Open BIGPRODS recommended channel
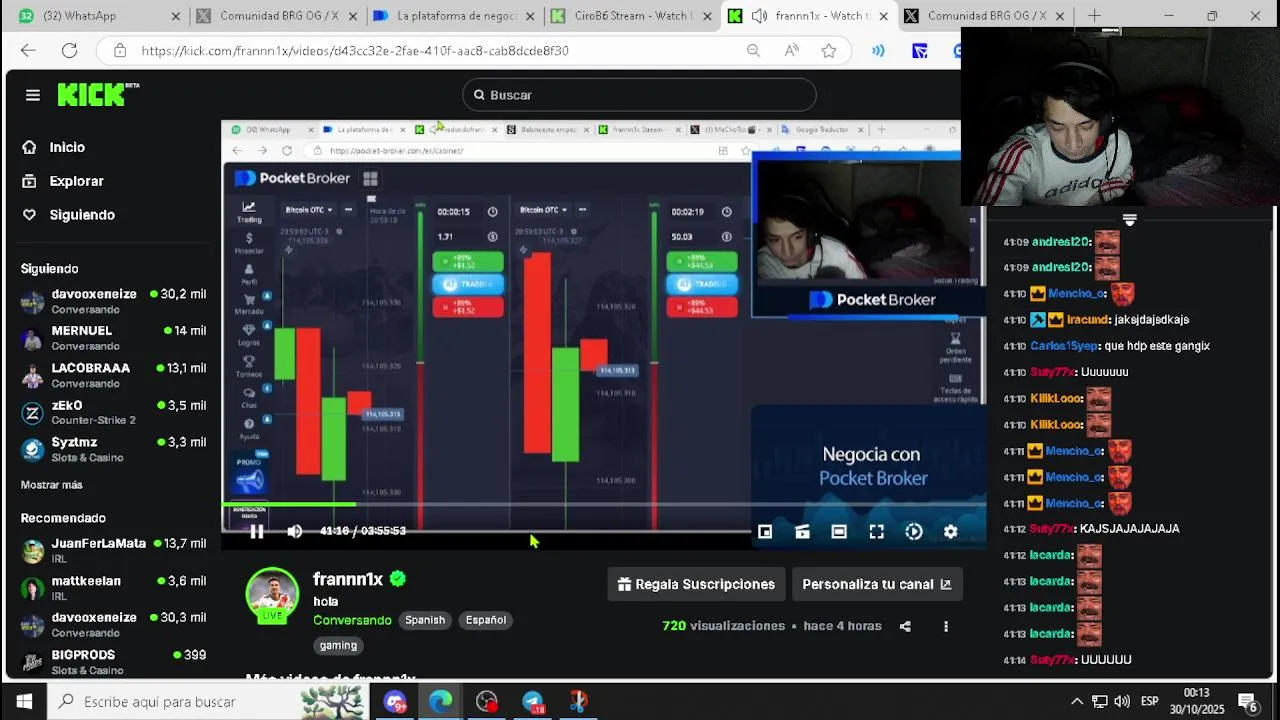 (113, 662)
